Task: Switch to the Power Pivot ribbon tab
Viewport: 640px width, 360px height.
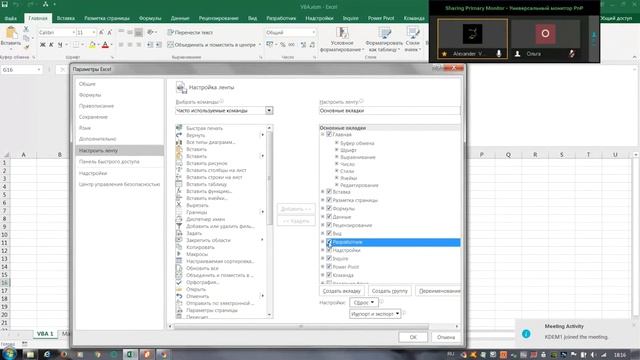Action: [x=381, y=18]
